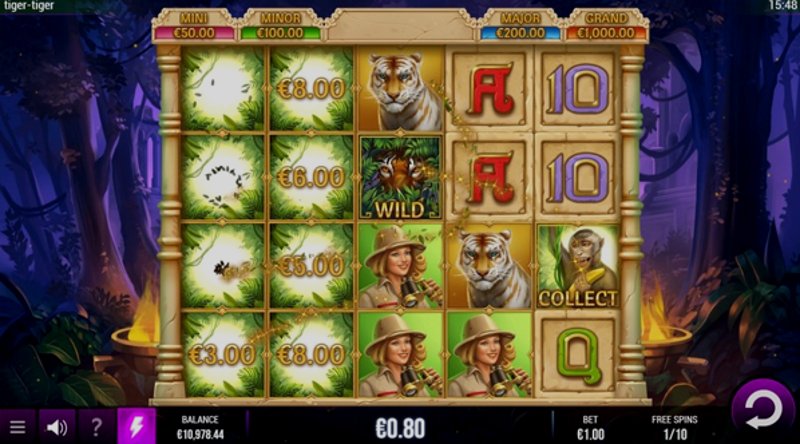Click the €0.80 win amount
The width and height of the screenshot is (800, 444).
click(x=400, y=428)
